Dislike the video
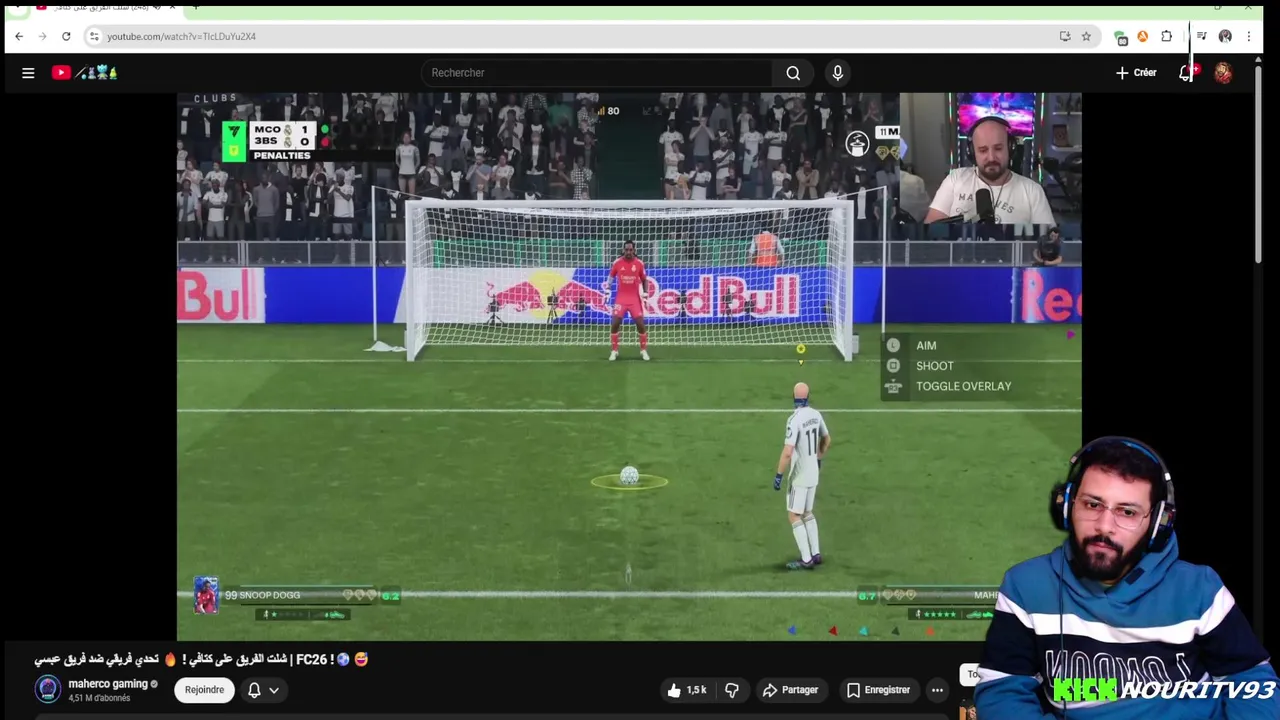 tap(732, 690)
